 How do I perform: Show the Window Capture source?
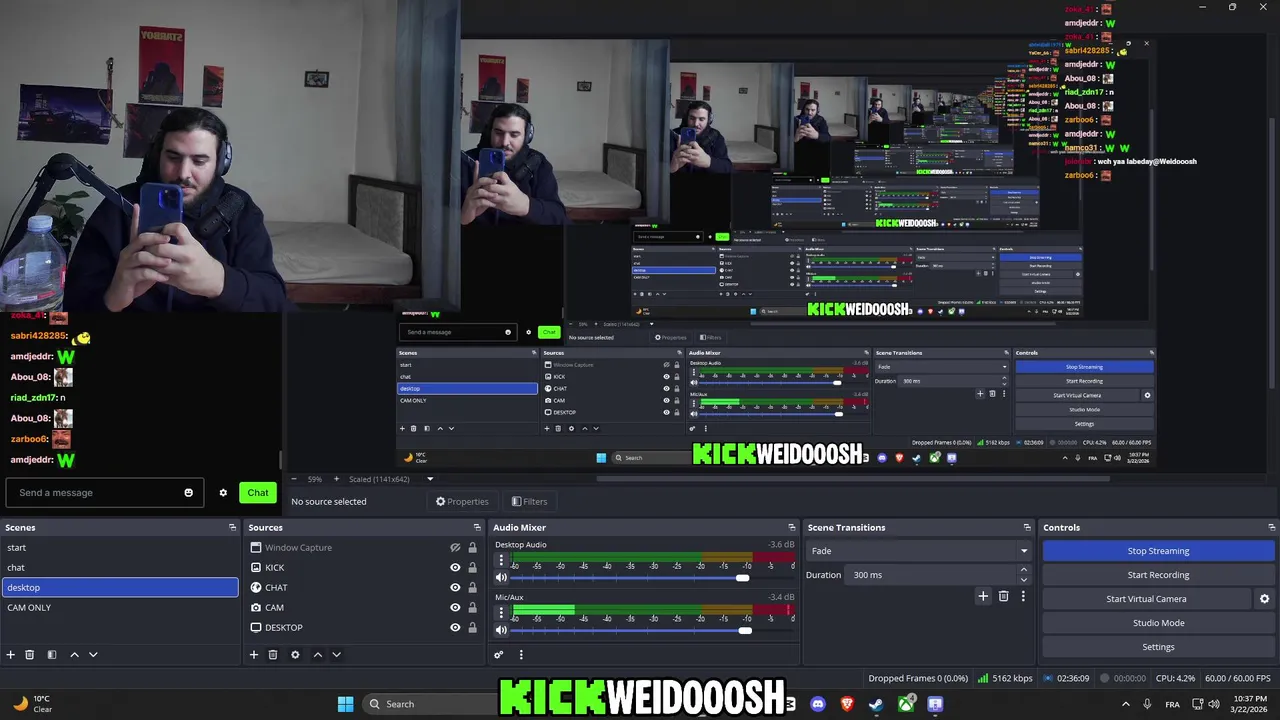[x=455, y=547]
